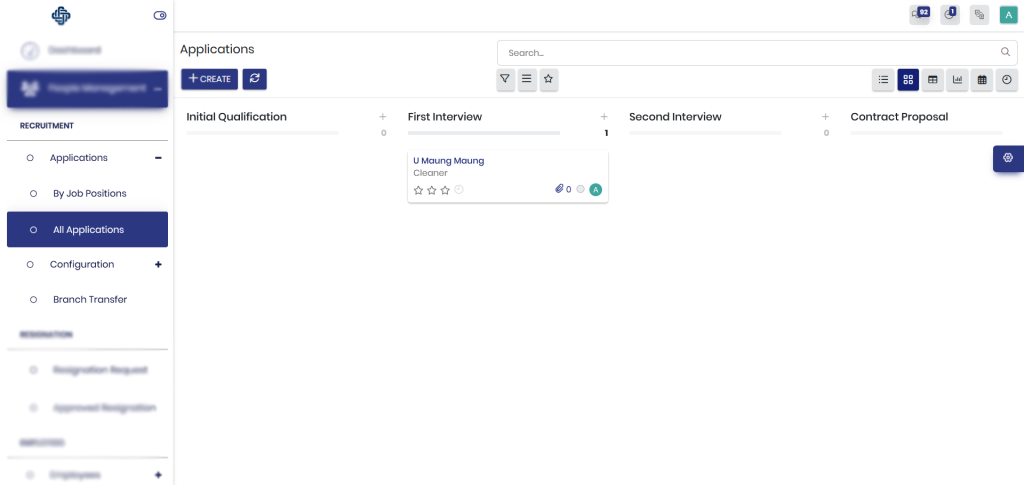Switch to the pivot table view icon
The width and height of the screenshot is (1024, 485).
(x=933, y=80)
